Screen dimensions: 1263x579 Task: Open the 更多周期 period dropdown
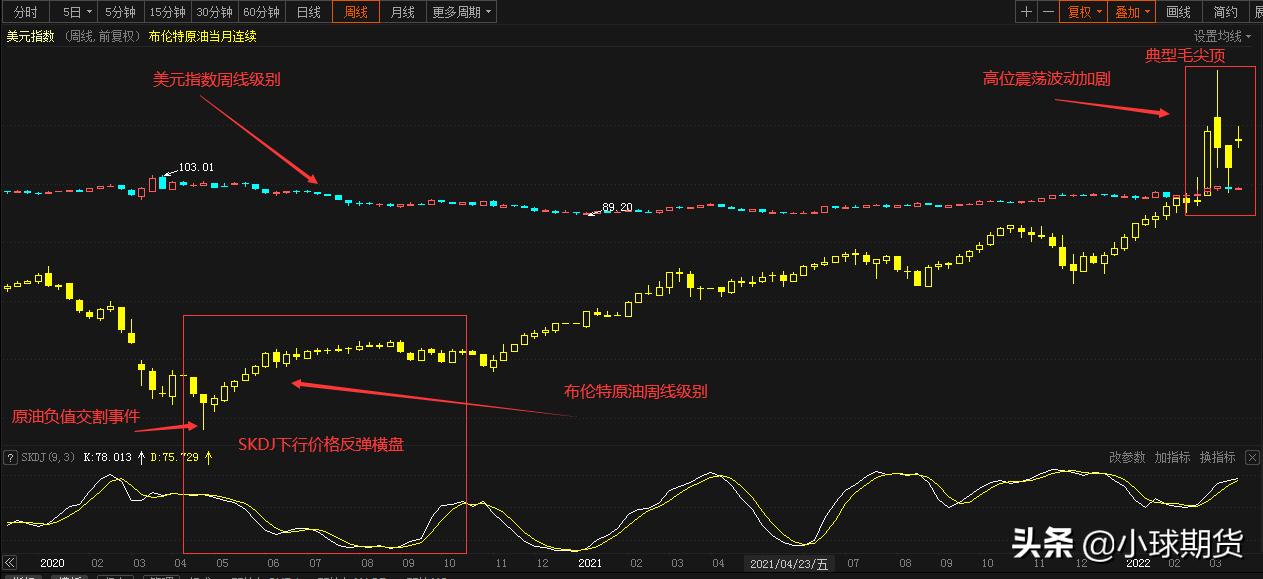tap(455, 12)
